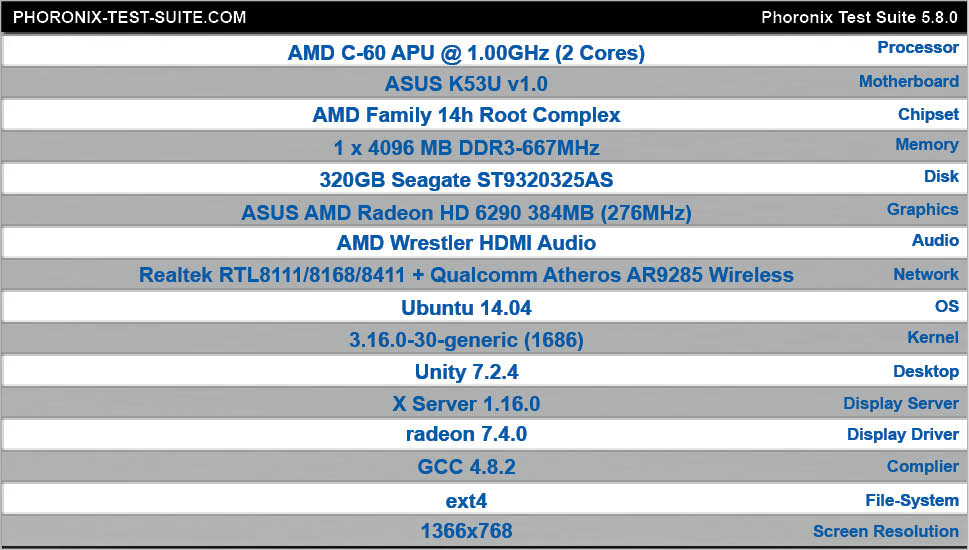Click the Kernel row label
Image resolution: width=969 pixels, height=550 pixels.
tap(932, 337)
